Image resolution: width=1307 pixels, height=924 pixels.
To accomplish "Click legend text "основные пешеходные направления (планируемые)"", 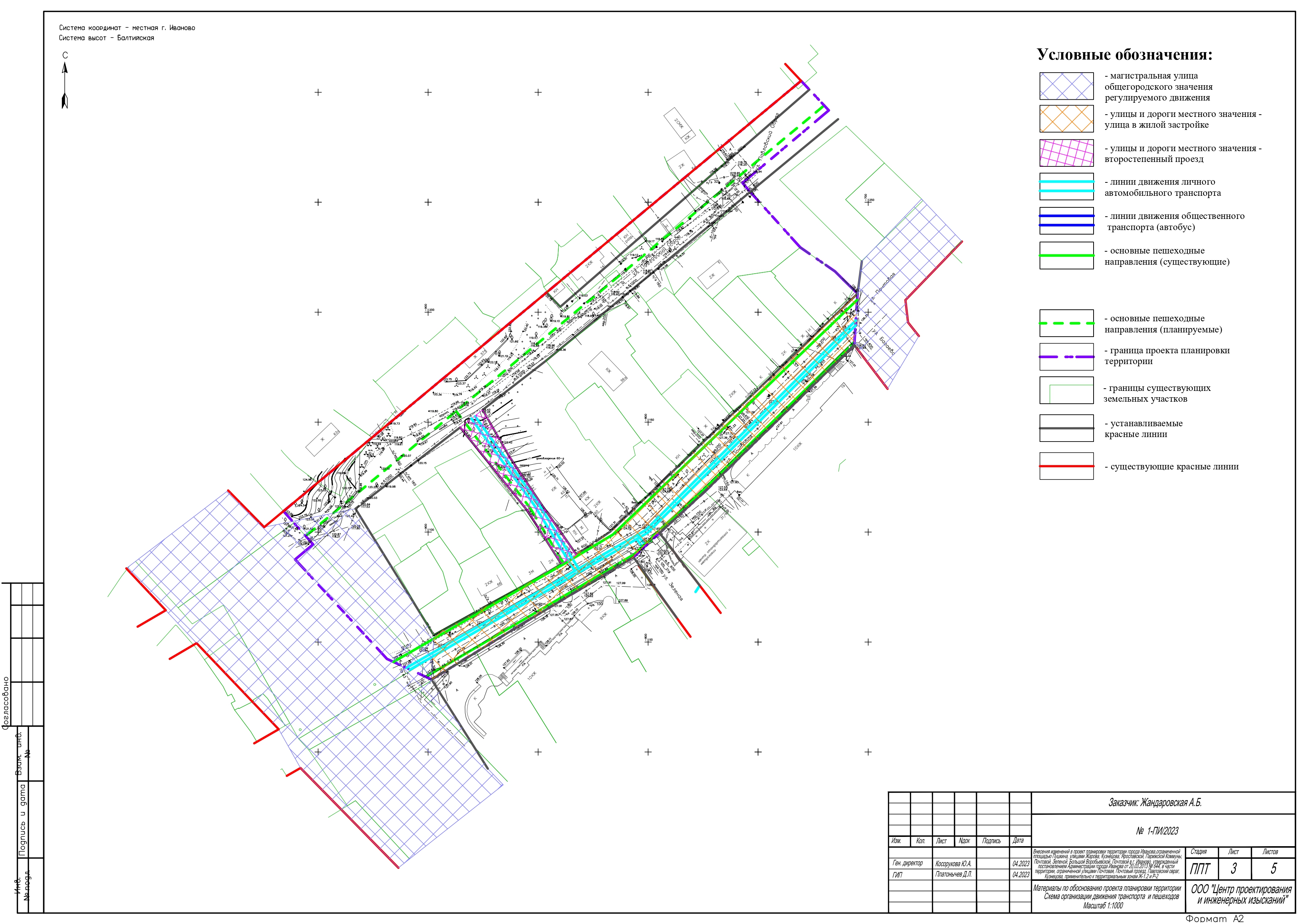I will click(1163, 324).
